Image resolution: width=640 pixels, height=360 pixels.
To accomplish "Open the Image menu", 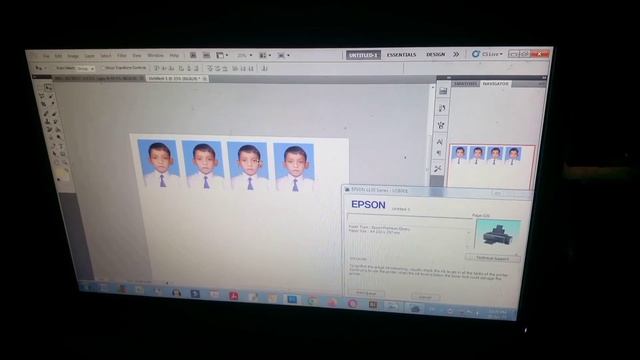I will [x=73, y=56].
